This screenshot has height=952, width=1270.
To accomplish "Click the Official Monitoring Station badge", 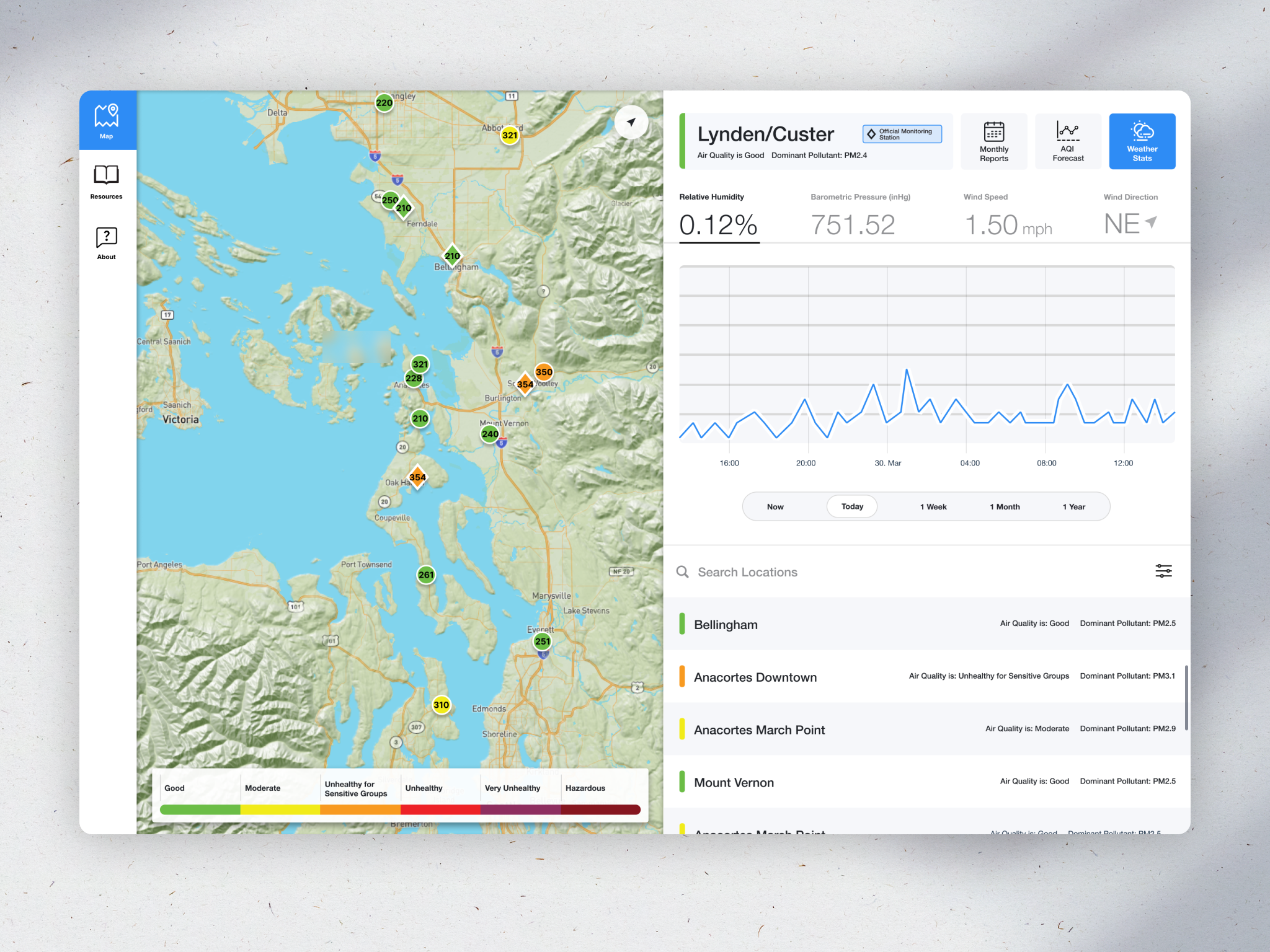I will (x=902, y=134).
